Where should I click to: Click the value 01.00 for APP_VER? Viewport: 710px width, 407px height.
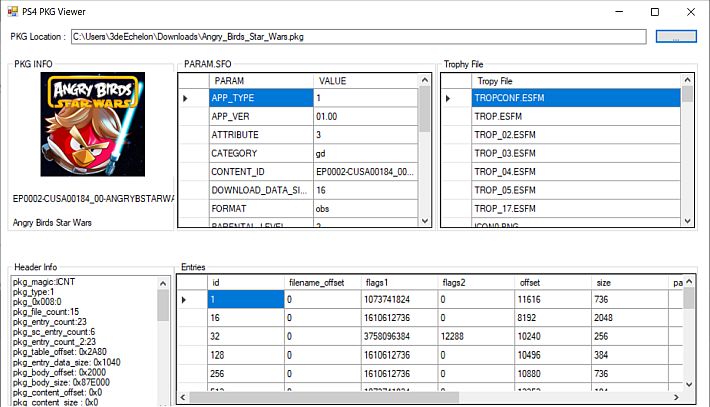click(365, 116)
